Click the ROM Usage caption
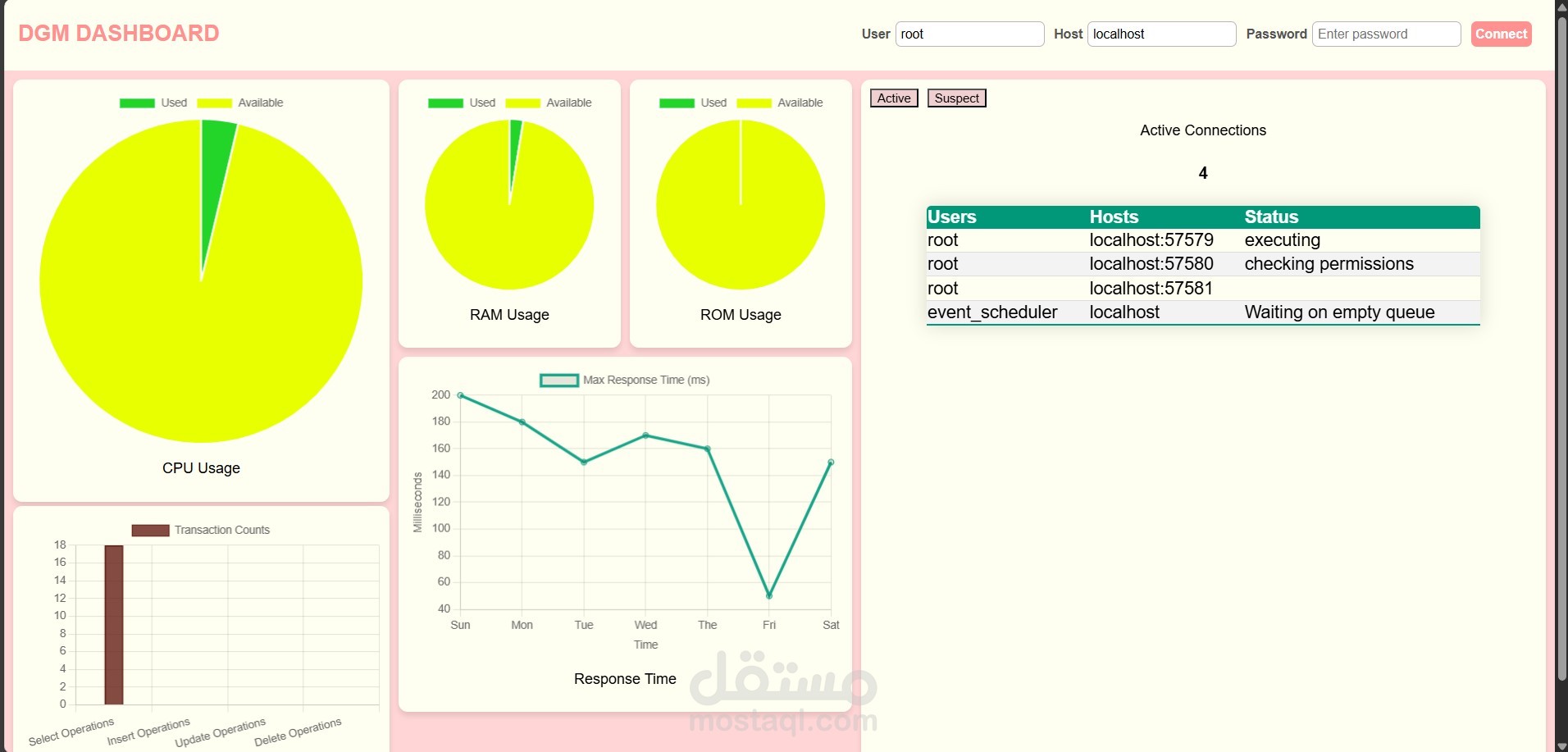Viewport: 1568px width, 752px height. point(741,315)
